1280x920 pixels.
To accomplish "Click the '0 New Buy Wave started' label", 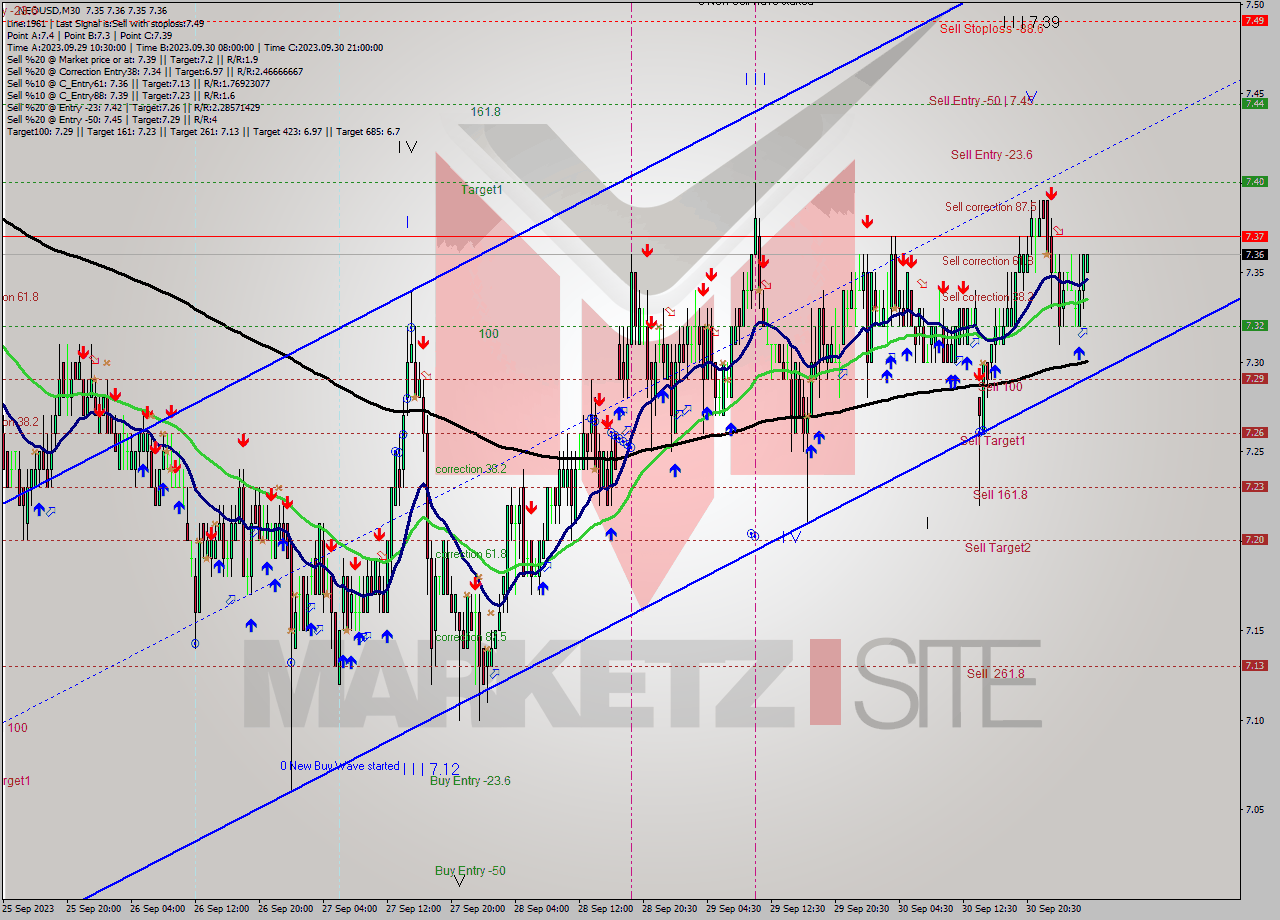I will coord(339,767).
